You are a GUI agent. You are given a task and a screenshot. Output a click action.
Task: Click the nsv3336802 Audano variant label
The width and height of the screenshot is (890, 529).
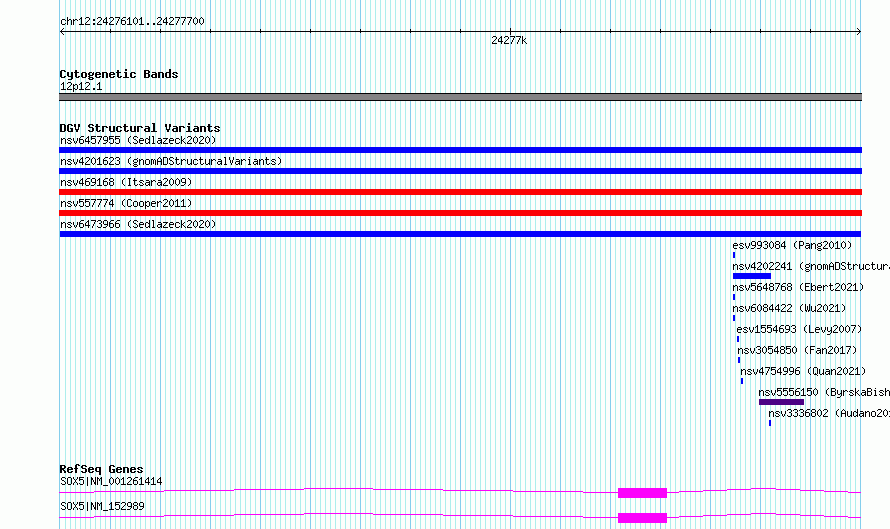[829, 413]
